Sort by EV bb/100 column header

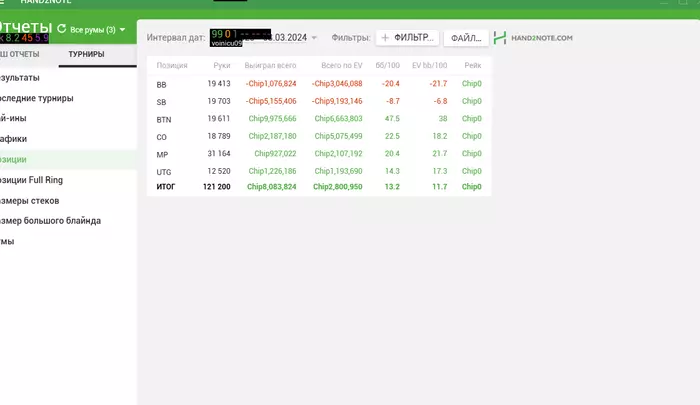click(x=429, y=66)
